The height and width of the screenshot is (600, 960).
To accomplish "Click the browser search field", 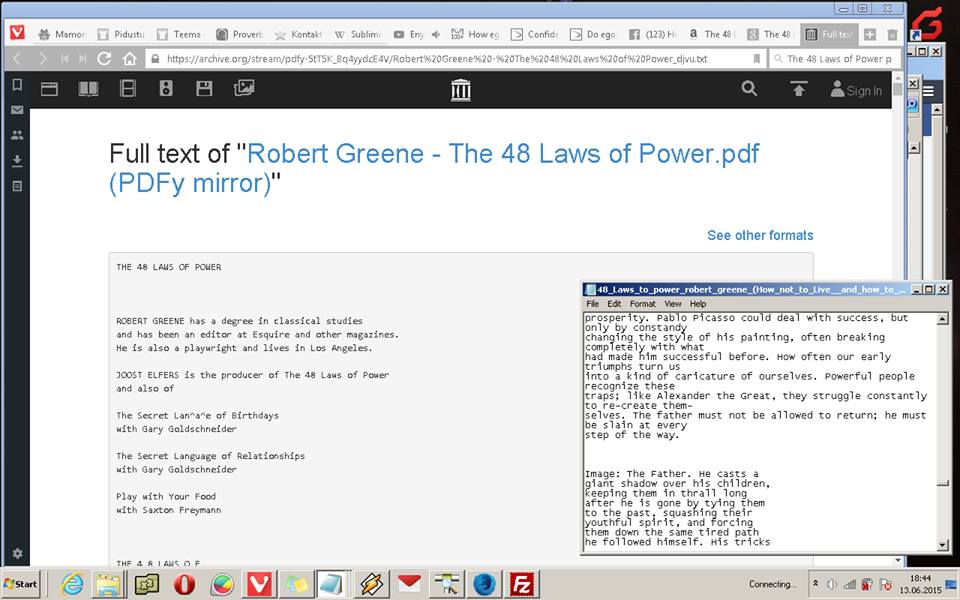I will (x=835, y=59).
